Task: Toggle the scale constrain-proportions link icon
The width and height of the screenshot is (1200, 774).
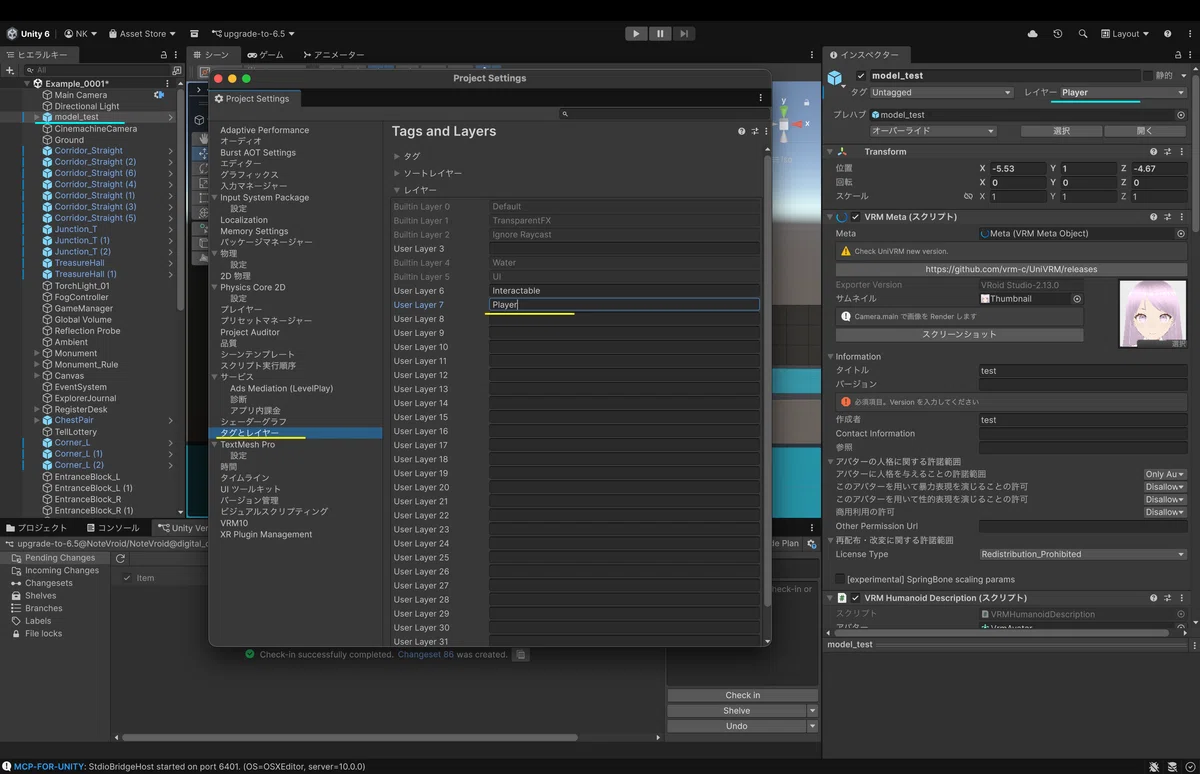Action: [968, 197]
